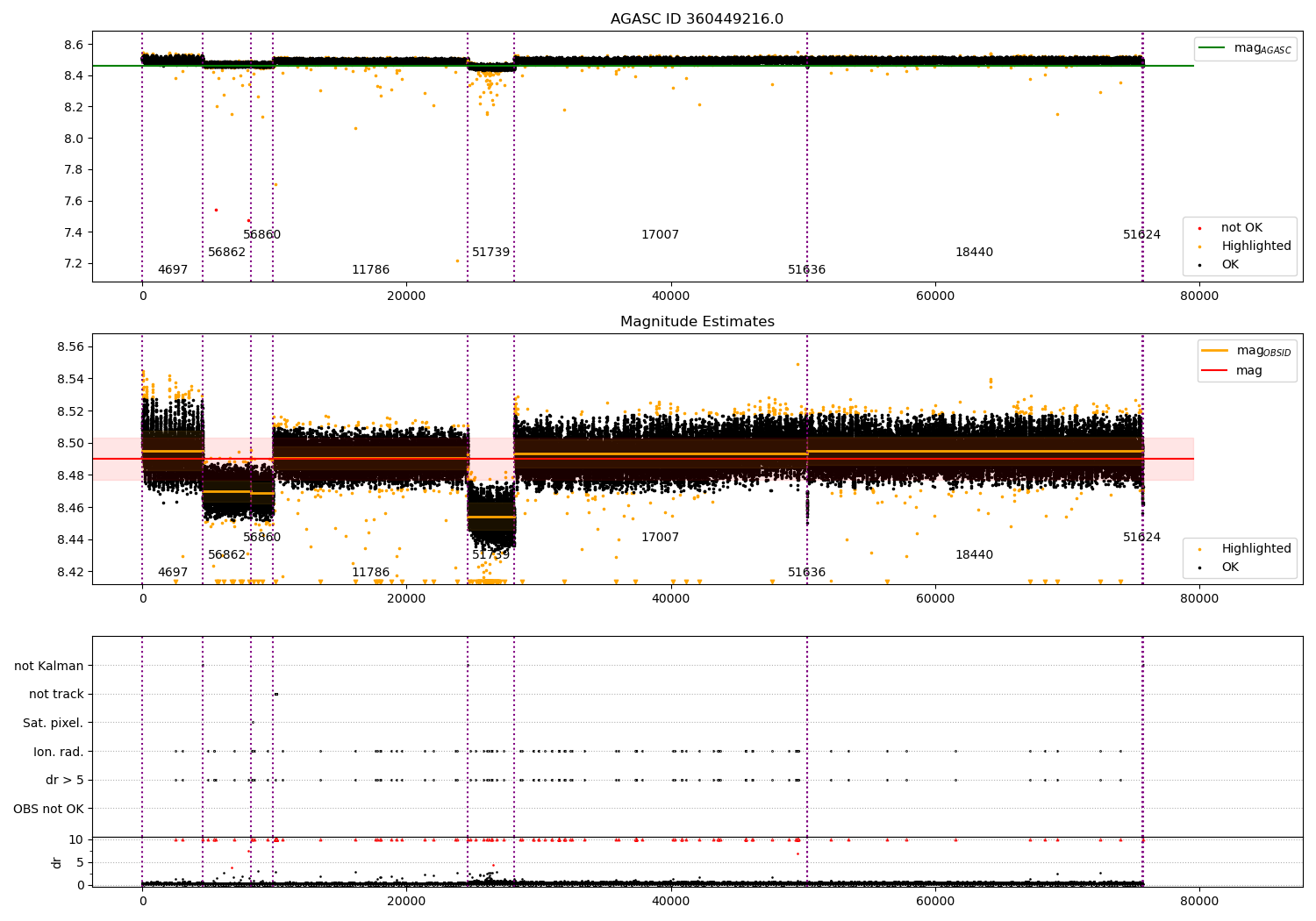Click the 8.54 y-axis tick label
The image size is (1316, 921).
point(71,380)
